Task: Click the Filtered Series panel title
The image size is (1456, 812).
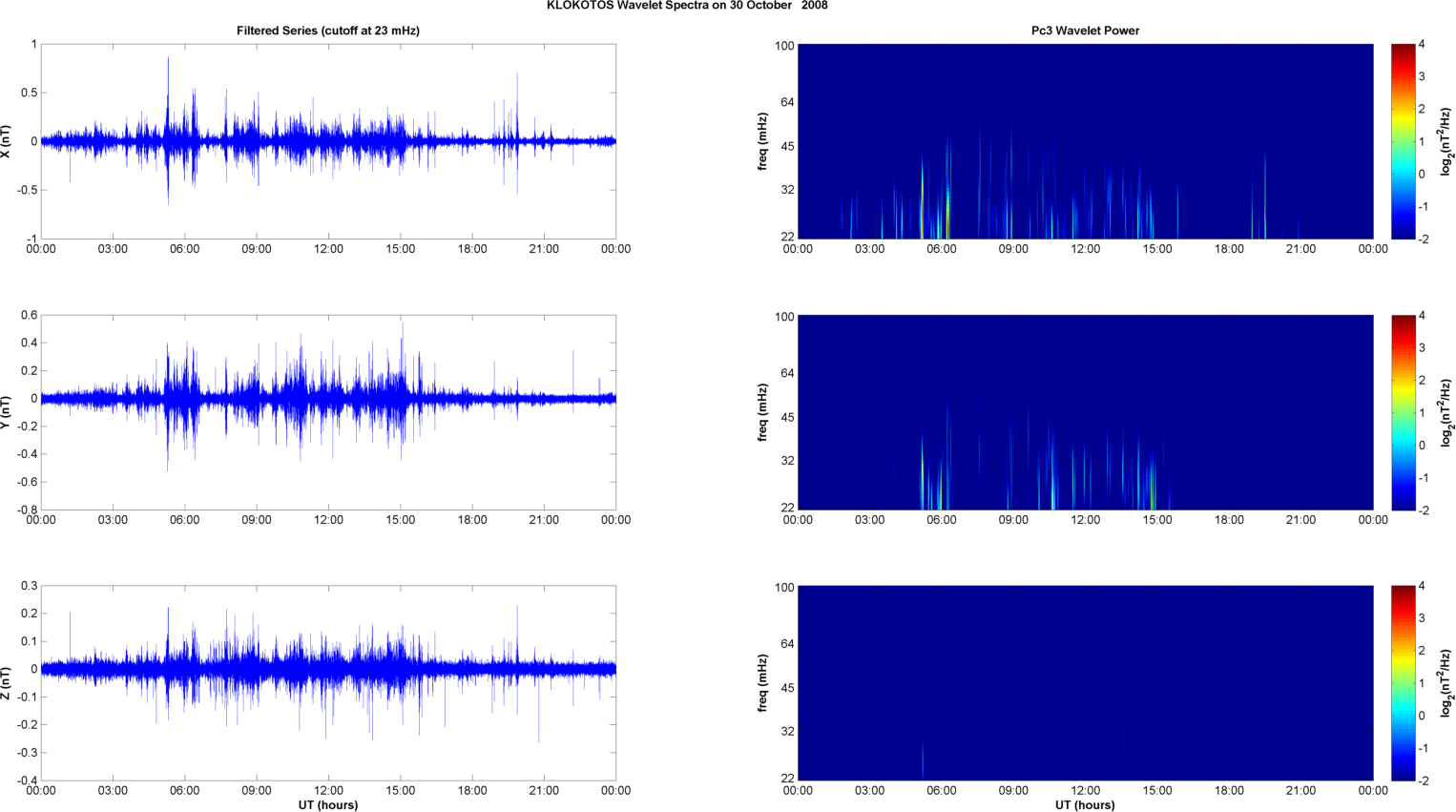Action: coord(328,31)
